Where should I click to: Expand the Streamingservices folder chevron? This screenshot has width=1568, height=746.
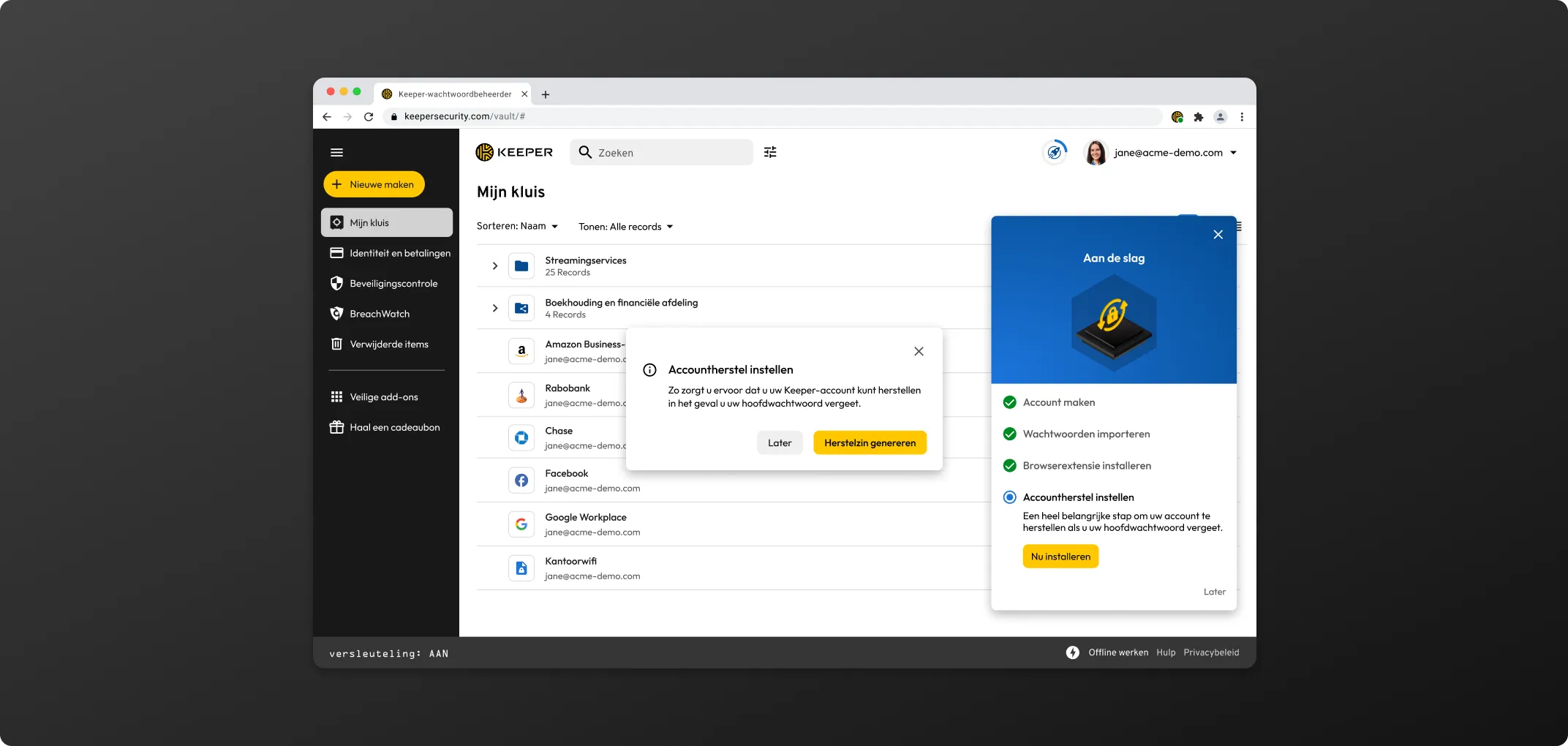coord(495,265)
